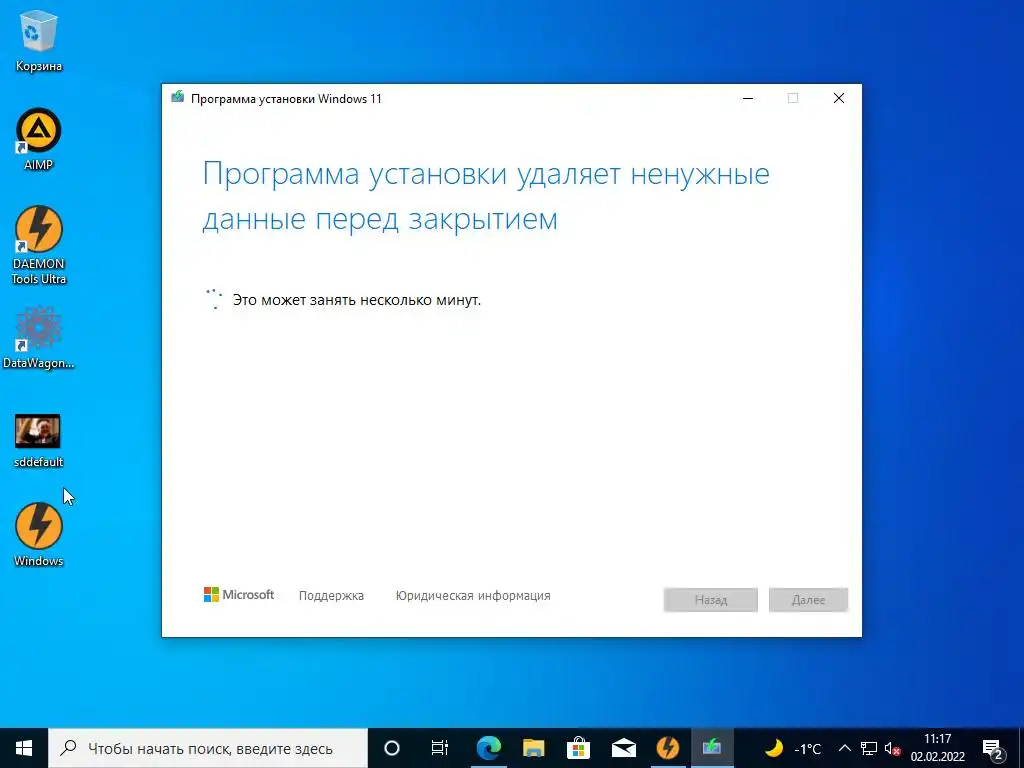Open File Explorer from the taskbar
This screenshot has width=1024, height=768.
(x=534, y=748)
